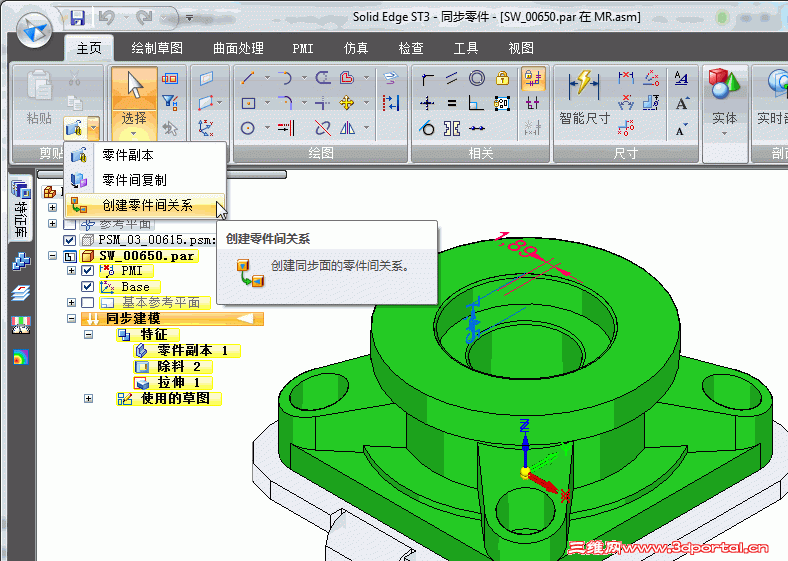788x561 pixels.
Task: Open the Line tool dropdown arrow
Action: [266, 78]
